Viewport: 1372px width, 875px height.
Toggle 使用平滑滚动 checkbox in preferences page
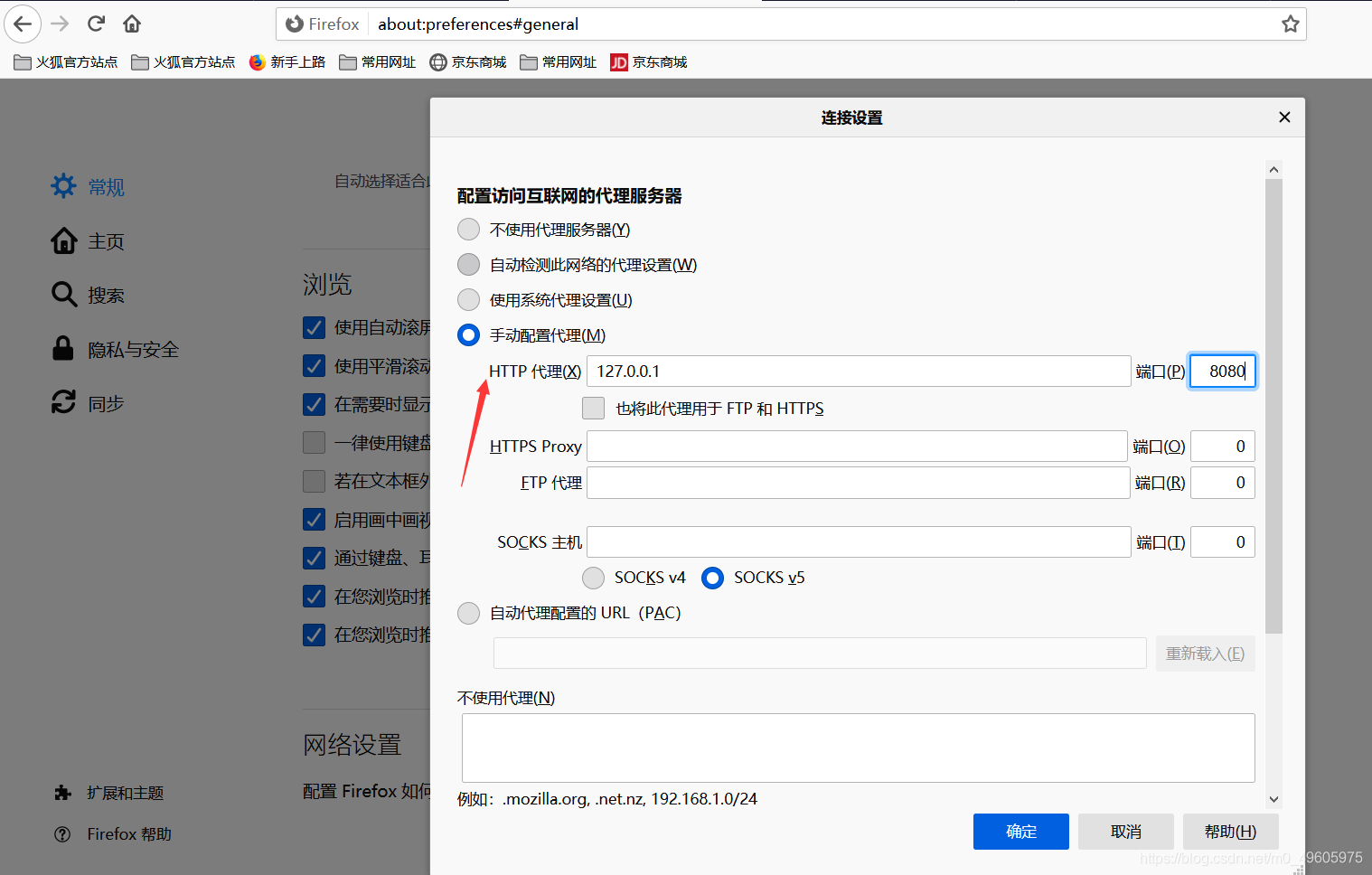click(x=315, y=366)
